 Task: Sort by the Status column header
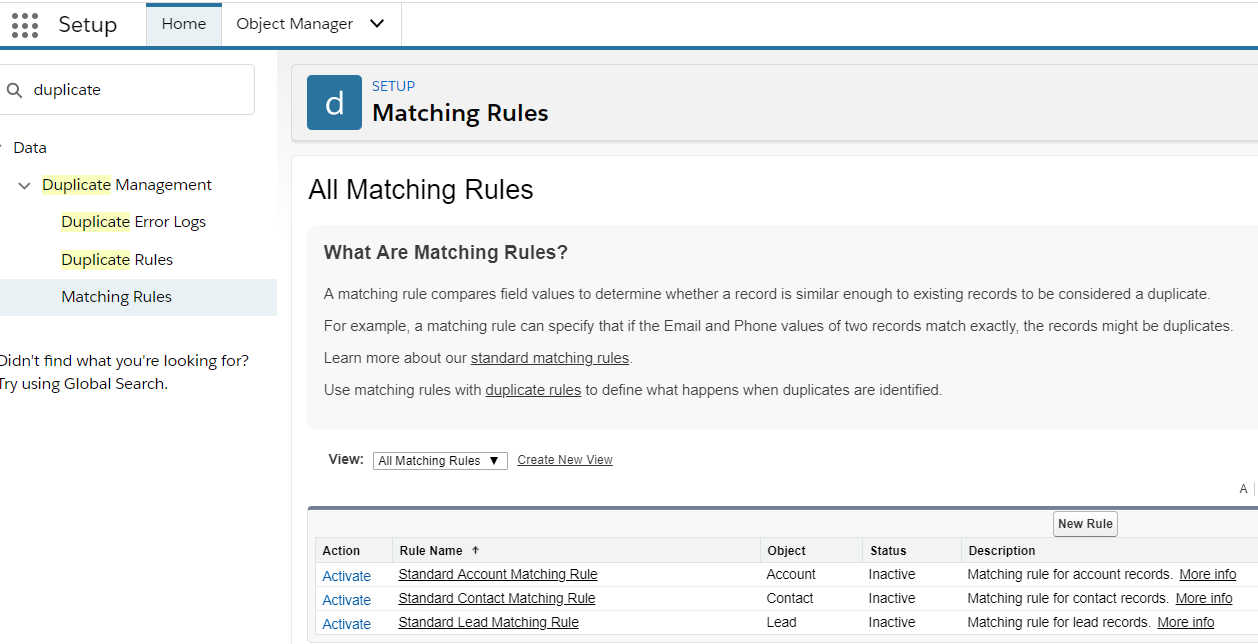[888, 551]
